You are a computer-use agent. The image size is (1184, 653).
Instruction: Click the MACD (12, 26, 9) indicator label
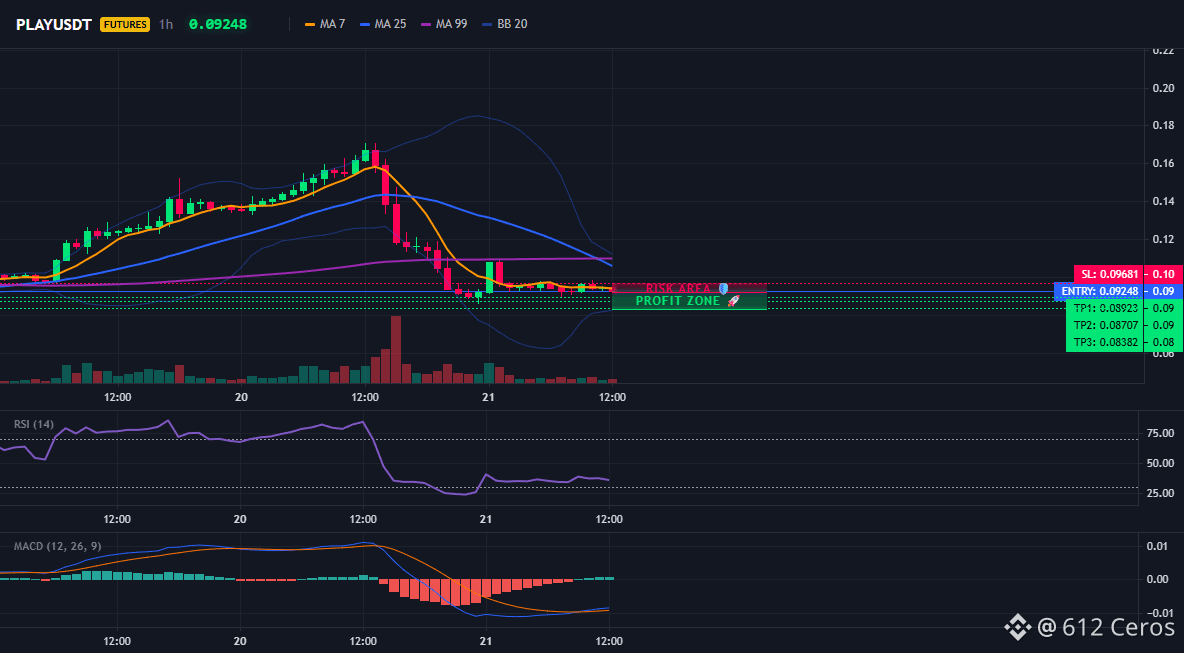tap(57, 546)
